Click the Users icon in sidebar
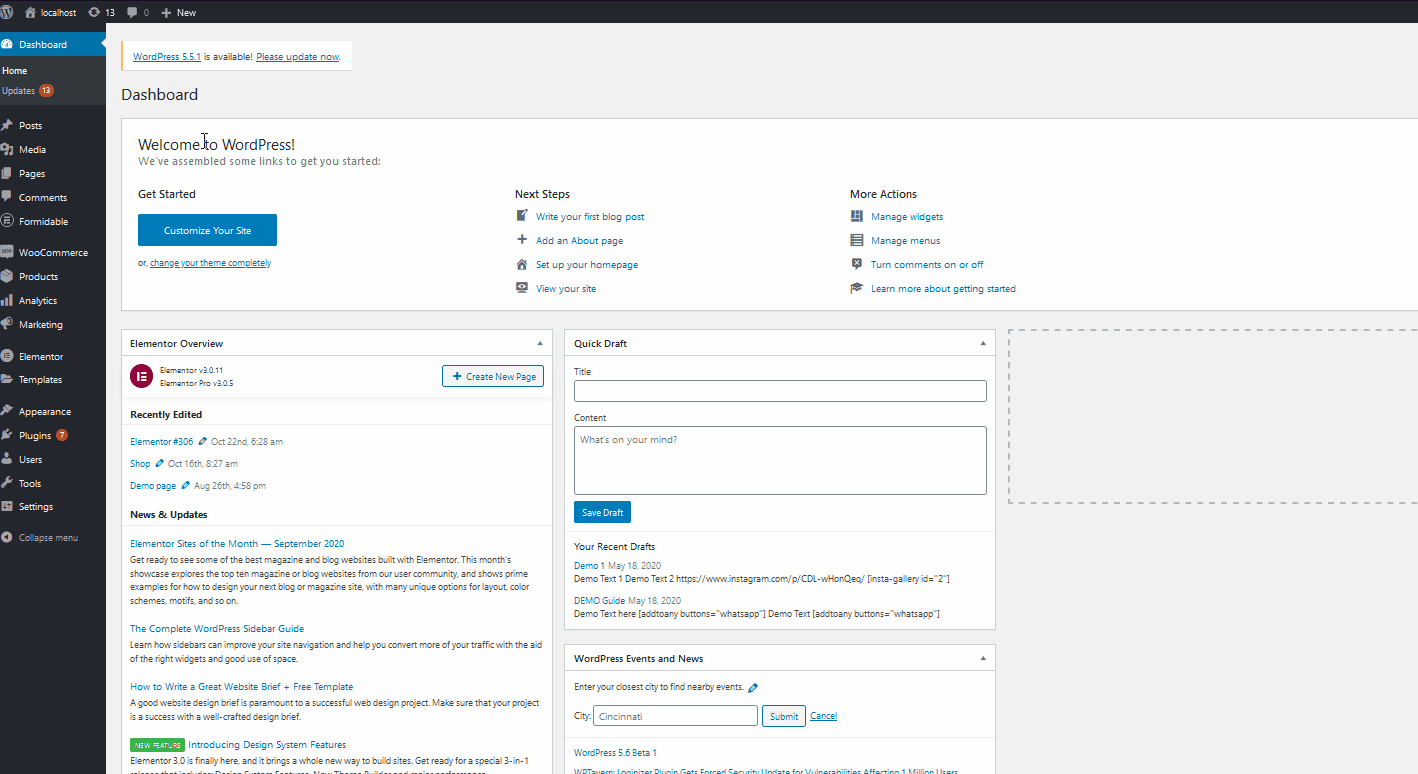The height and width of the screenshot is (774, 1418). 7,459
